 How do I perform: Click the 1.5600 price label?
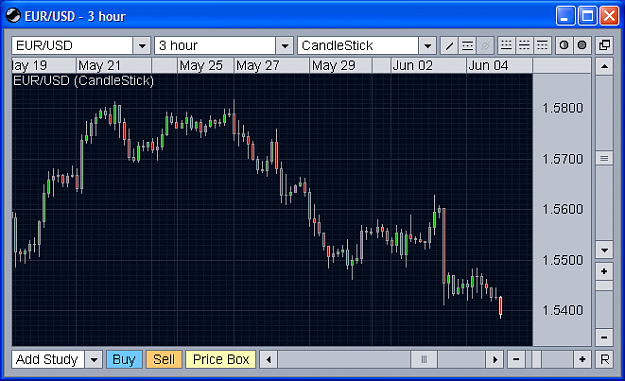[x=562, y=209]
